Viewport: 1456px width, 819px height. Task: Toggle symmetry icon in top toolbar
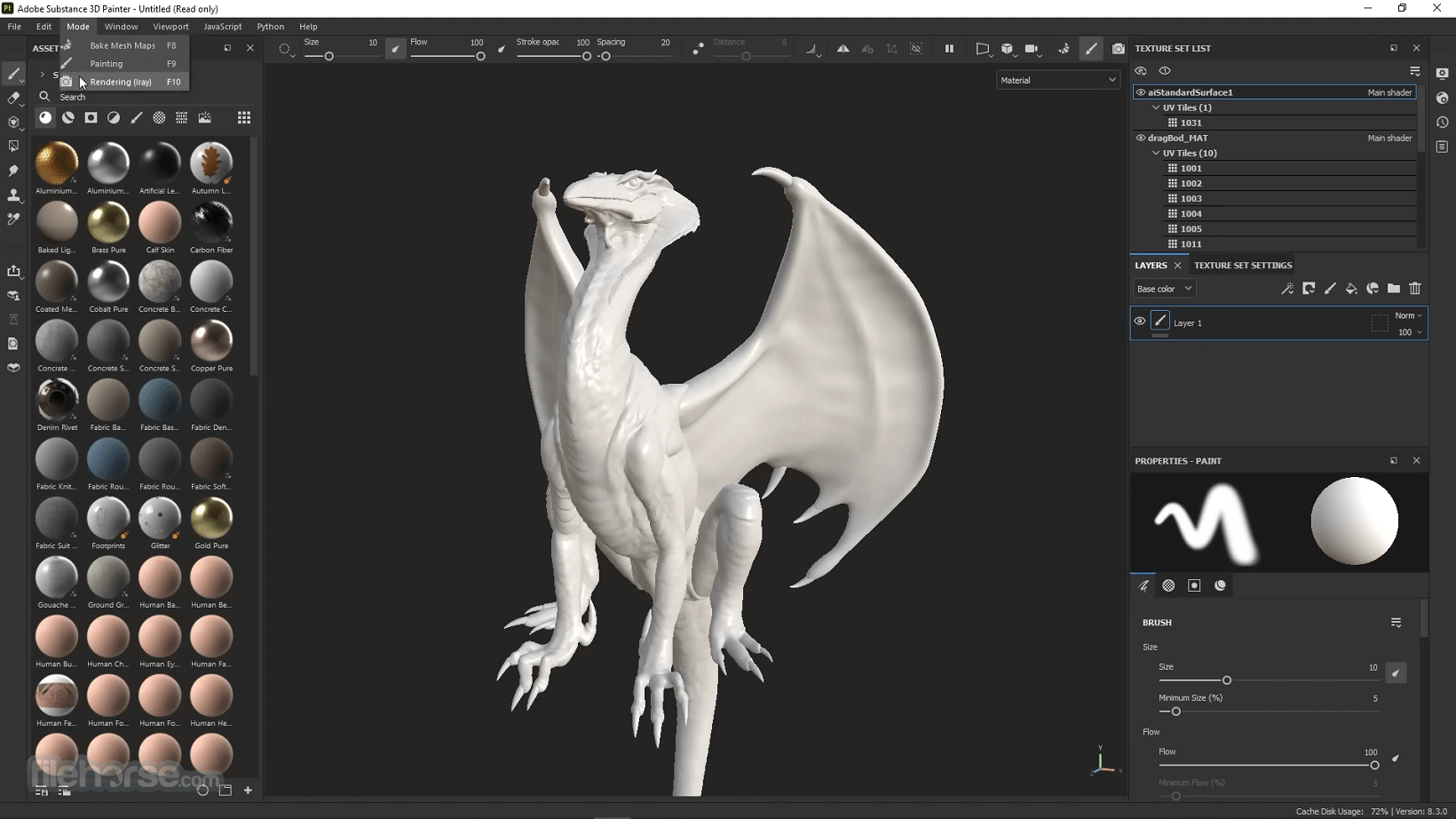843,49
